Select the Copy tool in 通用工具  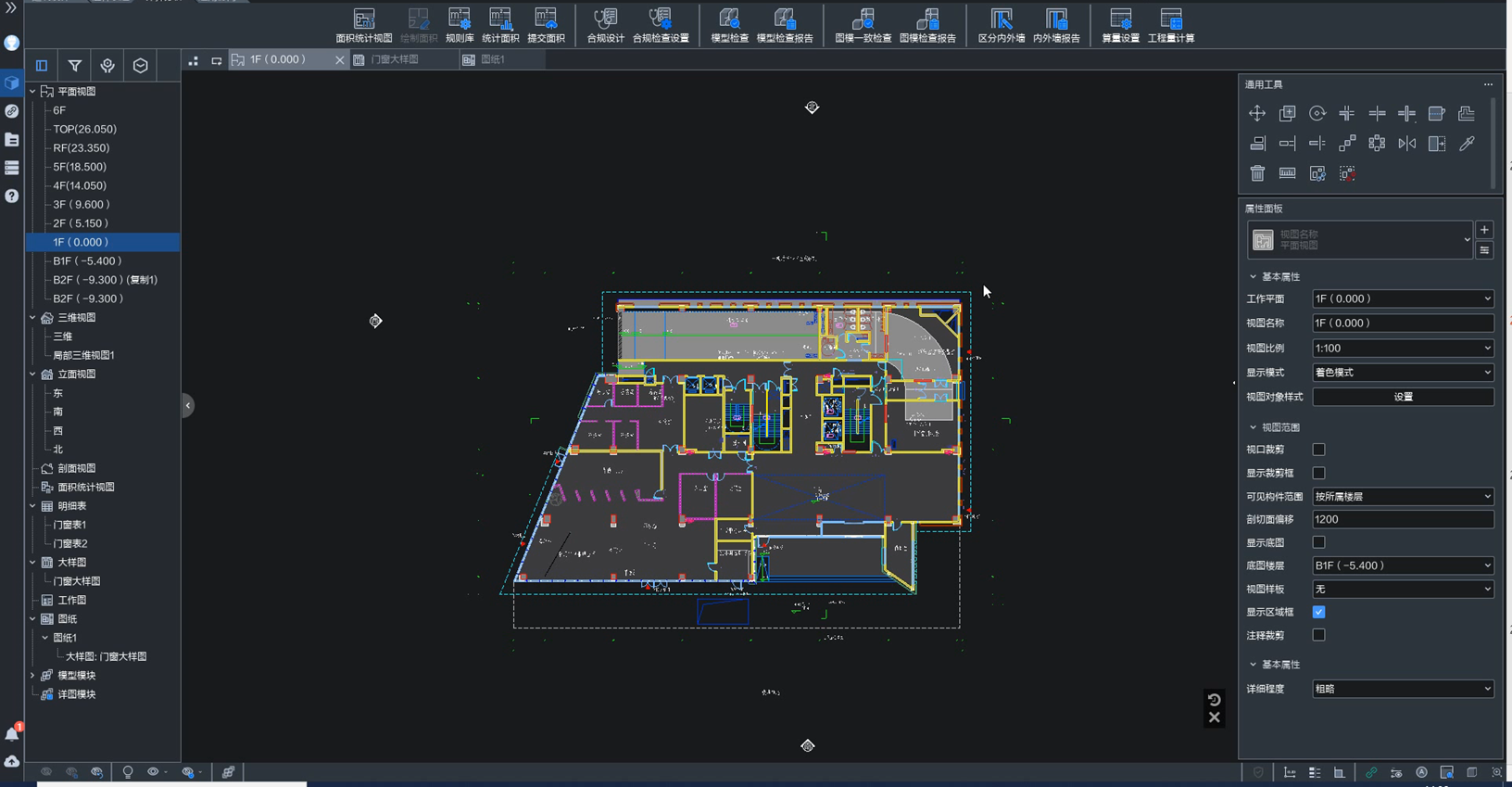pyautogui.click(x=1287, y=113)
